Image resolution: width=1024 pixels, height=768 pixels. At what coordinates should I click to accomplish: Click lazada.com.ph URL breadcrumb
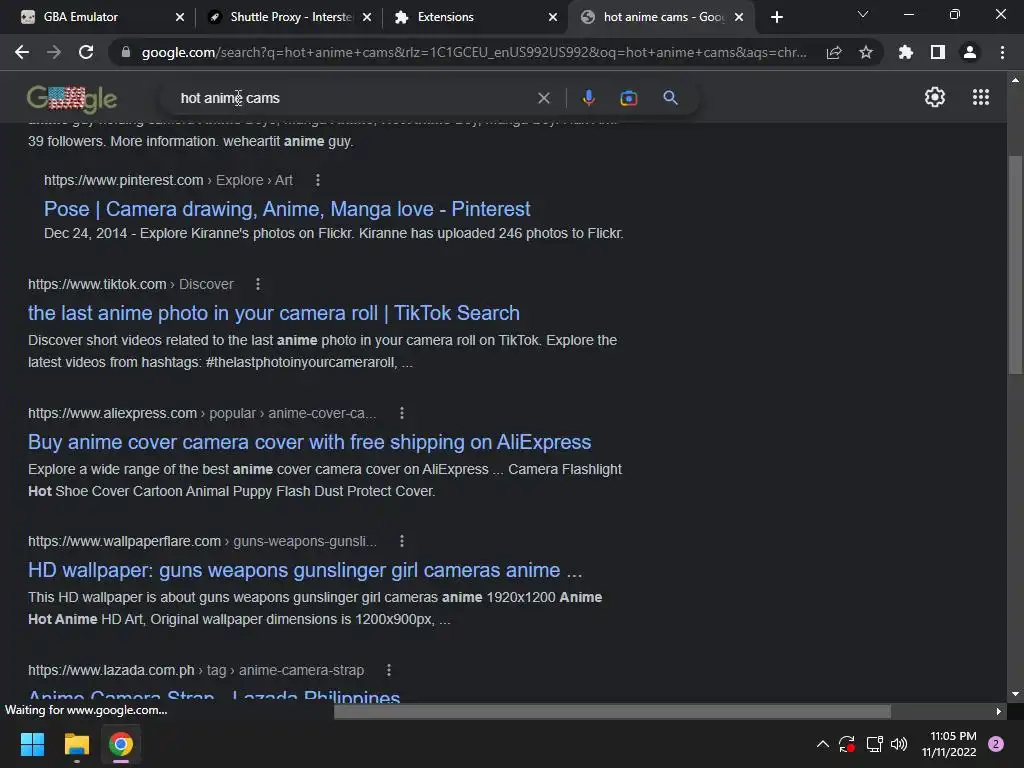point(196,670)
